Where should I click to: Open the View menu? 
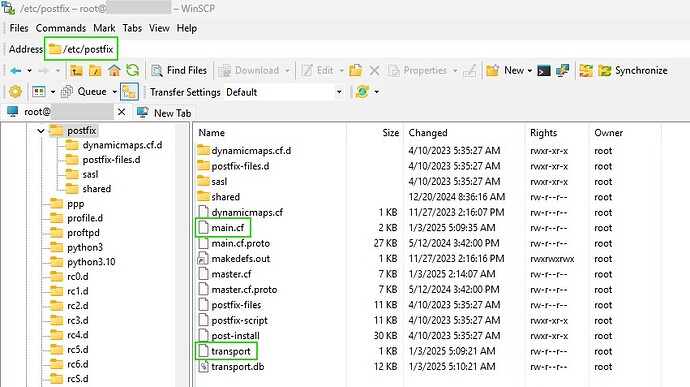point(159,28)
